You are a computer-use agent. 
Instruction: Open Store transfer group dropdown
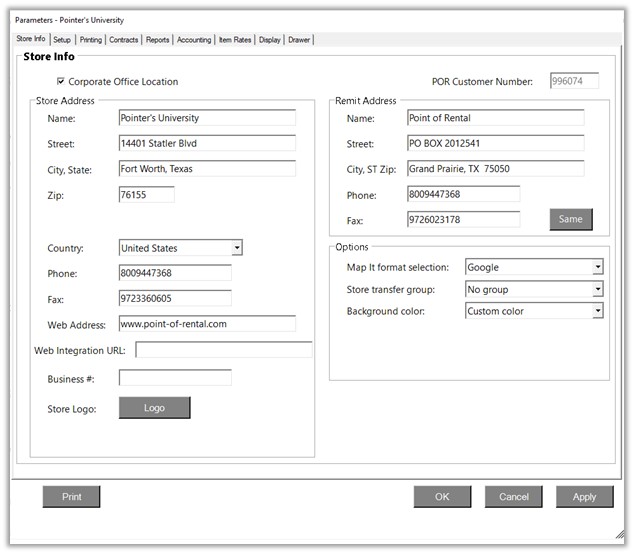point(597,289)
